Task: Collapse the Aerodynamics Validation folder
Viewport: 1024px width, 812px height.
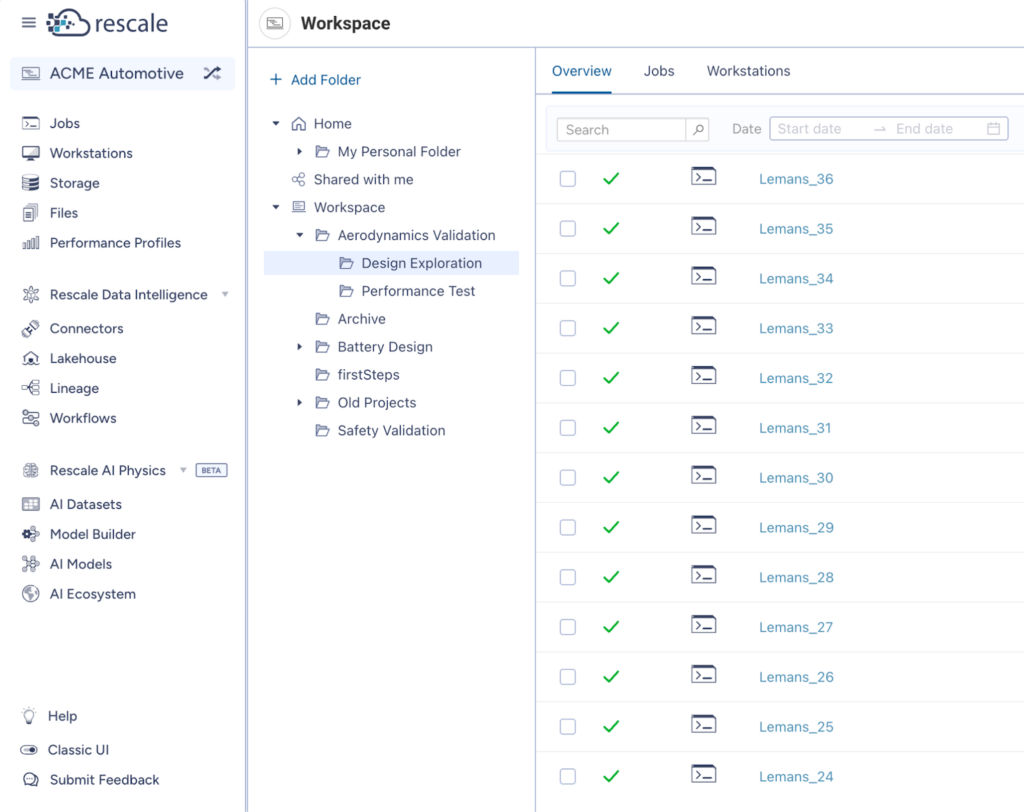Action: click(x=300, y=236)
